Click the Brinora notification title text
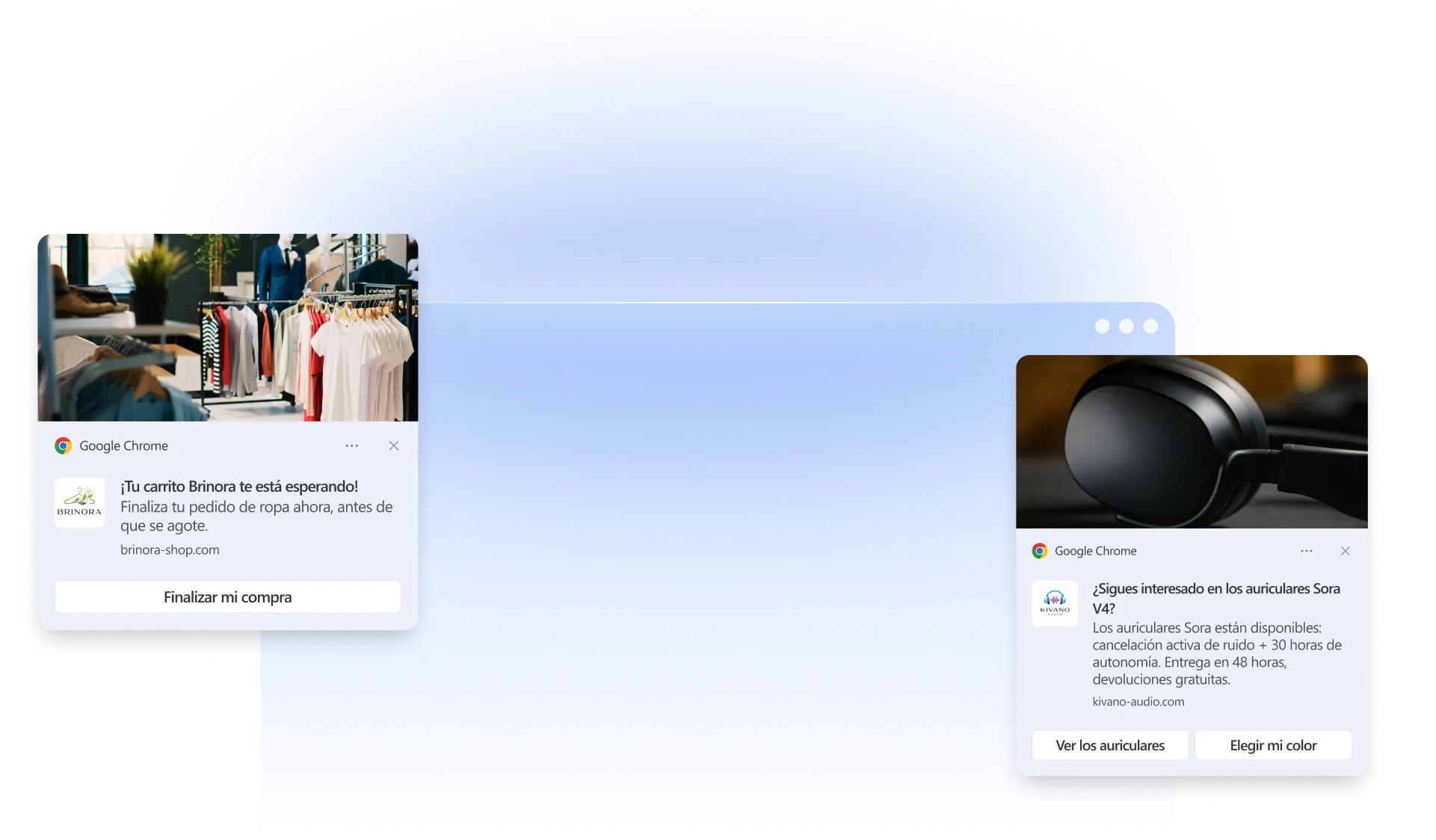1436x840 pixels. [x=239, y=487]
